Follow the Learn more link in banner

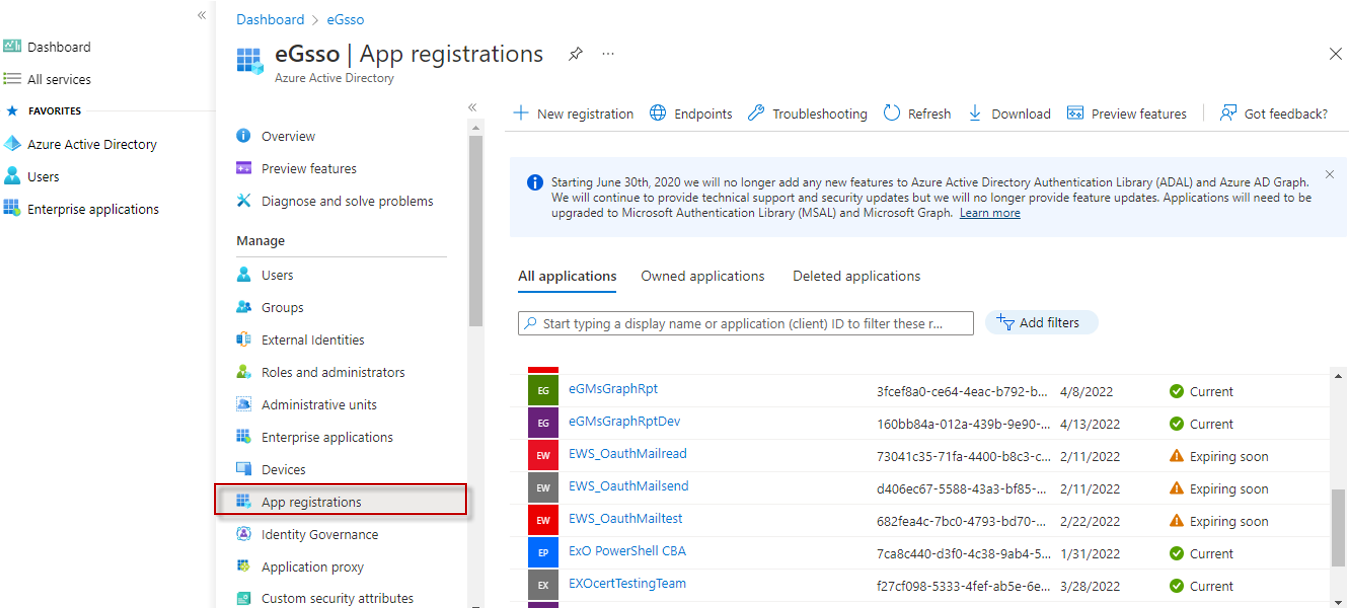point(990,213)
